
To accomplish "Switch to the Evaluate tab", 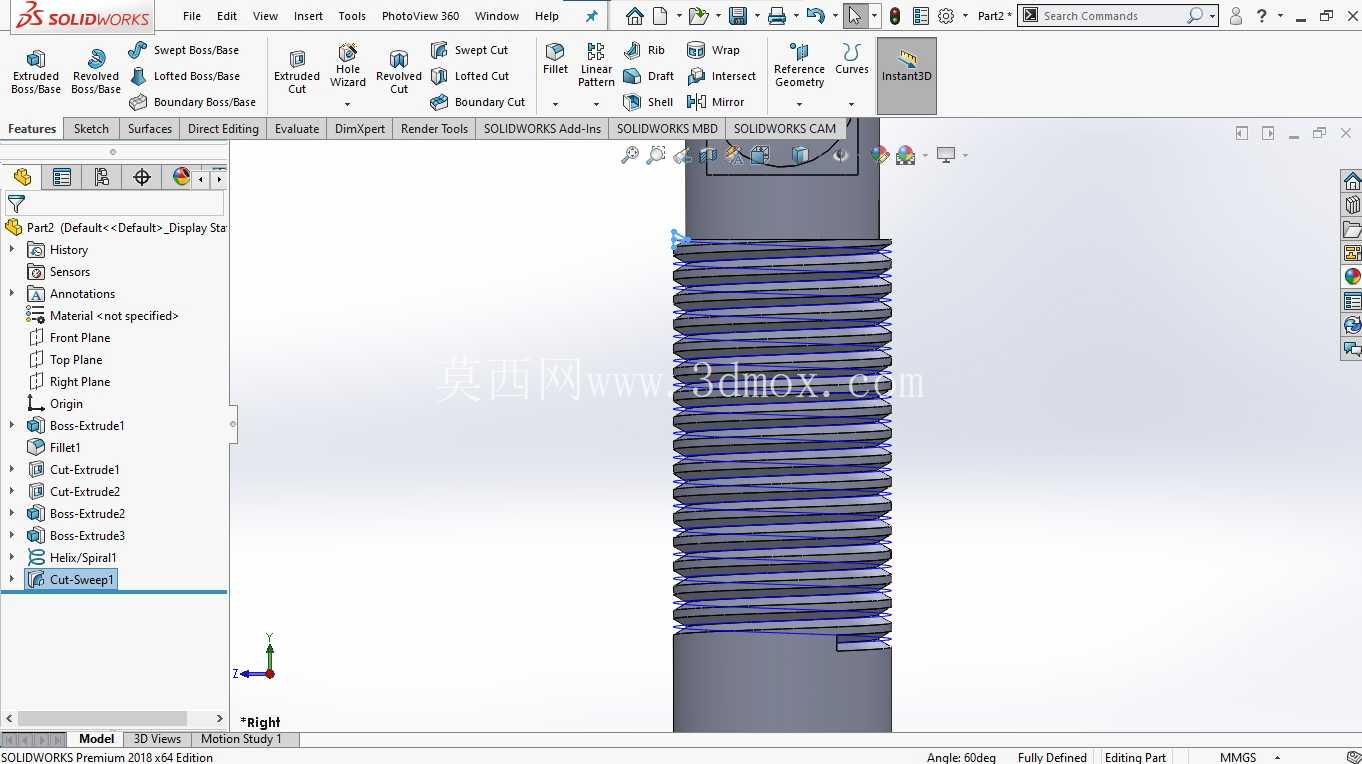I will [x=297, y=128].
